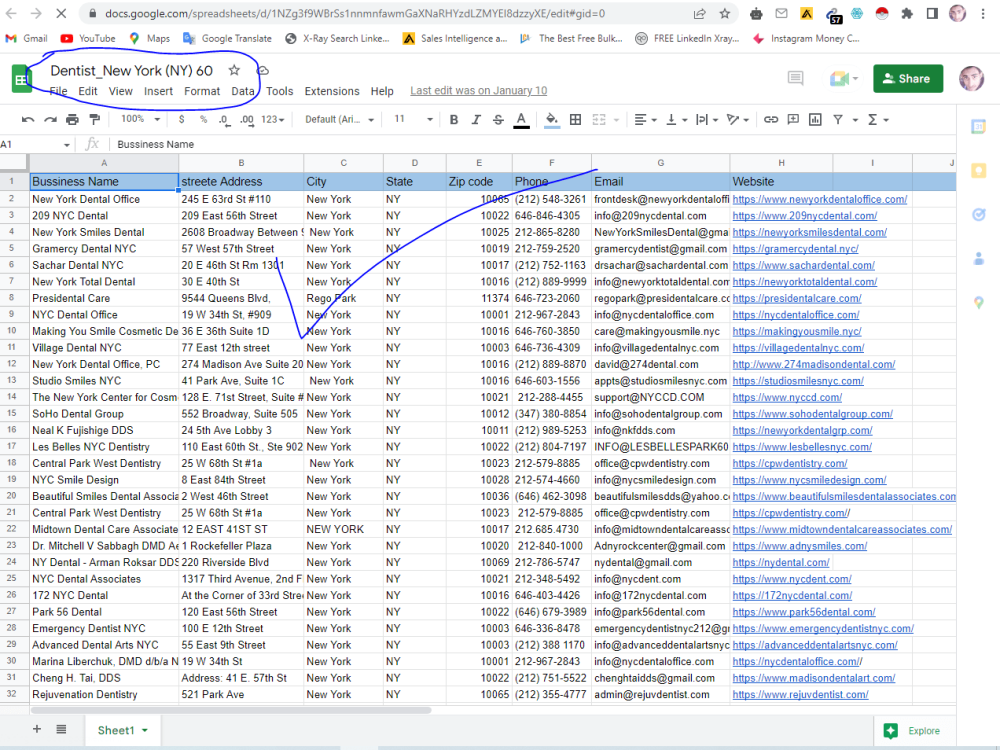The width and height of the screenshot is (1000, 750).
Task: Click the formula bar input field
Action: (x=533, y=145)
